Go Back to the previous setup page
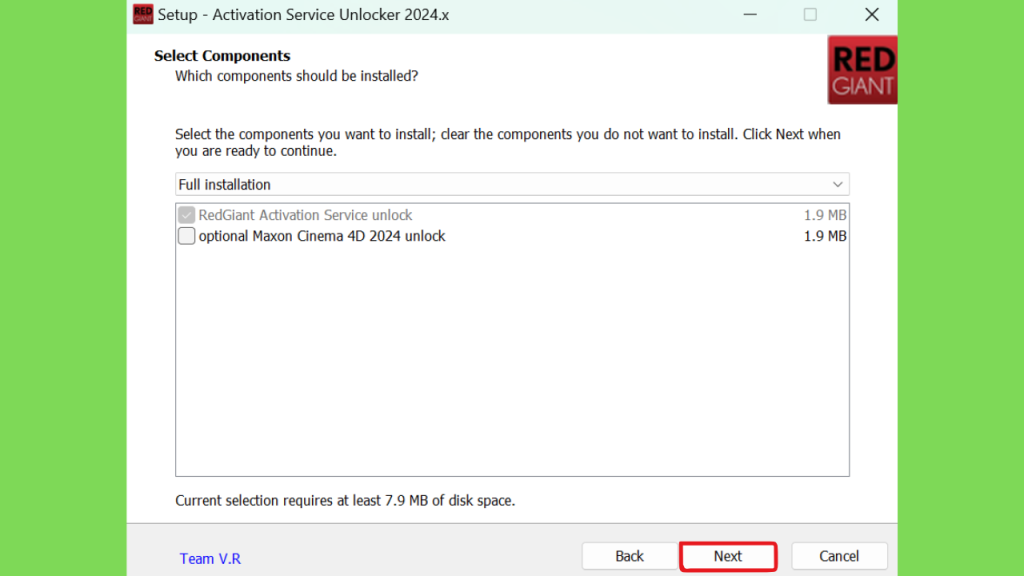Image resolution: width=1024 pixels, height=576 pixels. (x=630, y=556)
